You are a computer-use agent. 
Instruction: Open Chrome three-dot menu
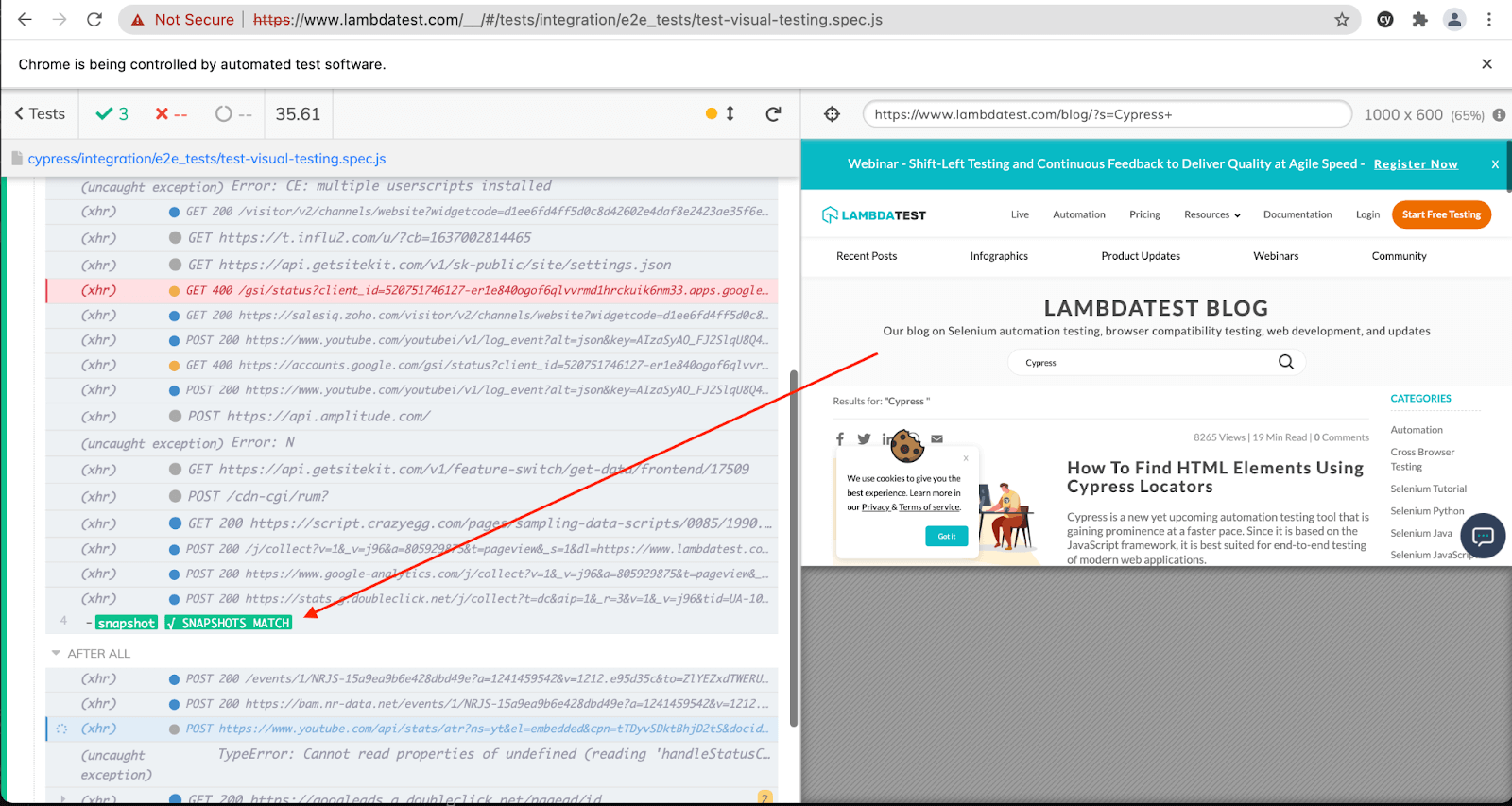[1489, 19]
